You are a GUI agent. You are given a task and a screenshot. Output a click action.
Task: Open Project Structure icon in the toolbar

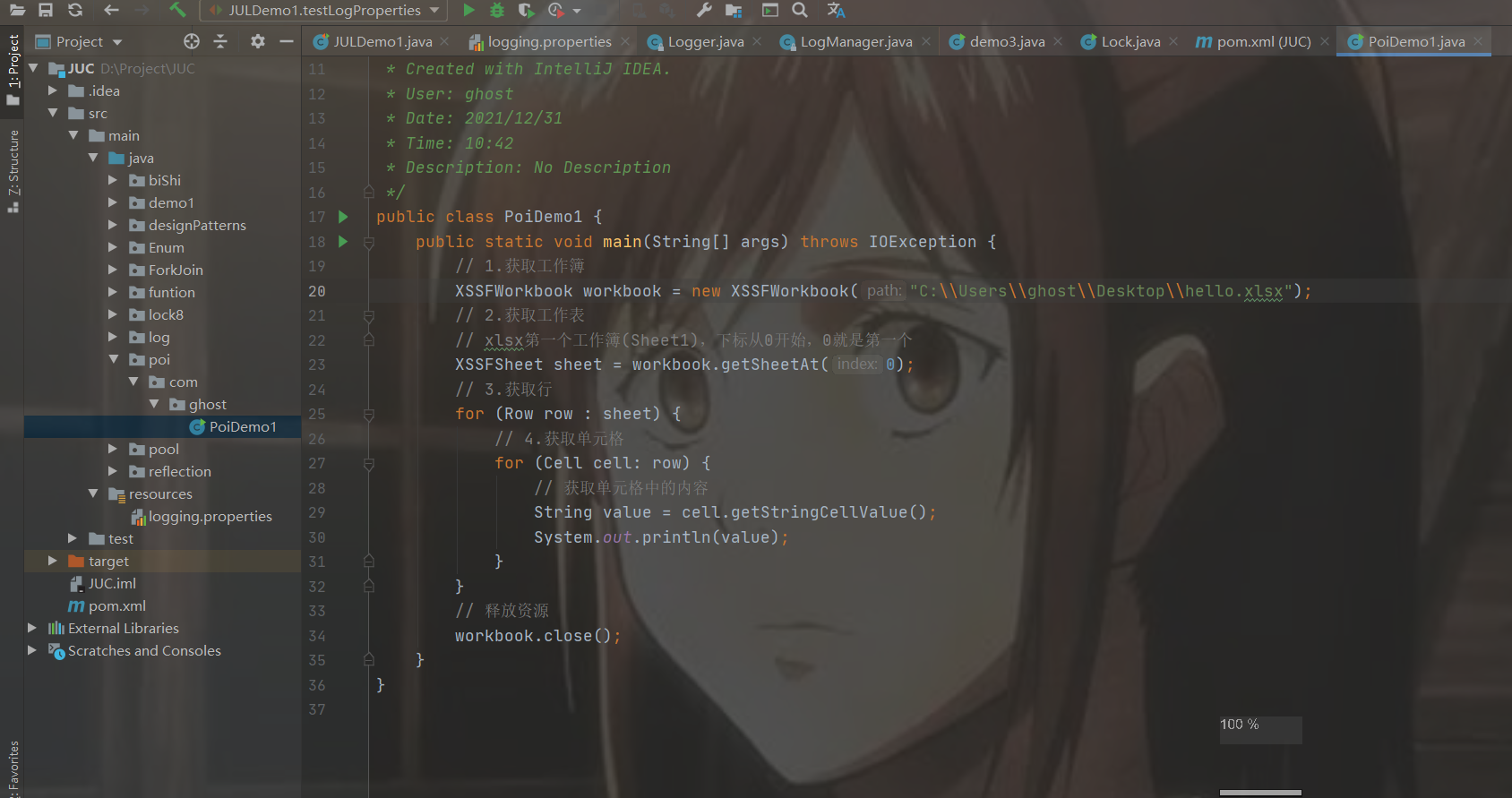tap(734, 10)
